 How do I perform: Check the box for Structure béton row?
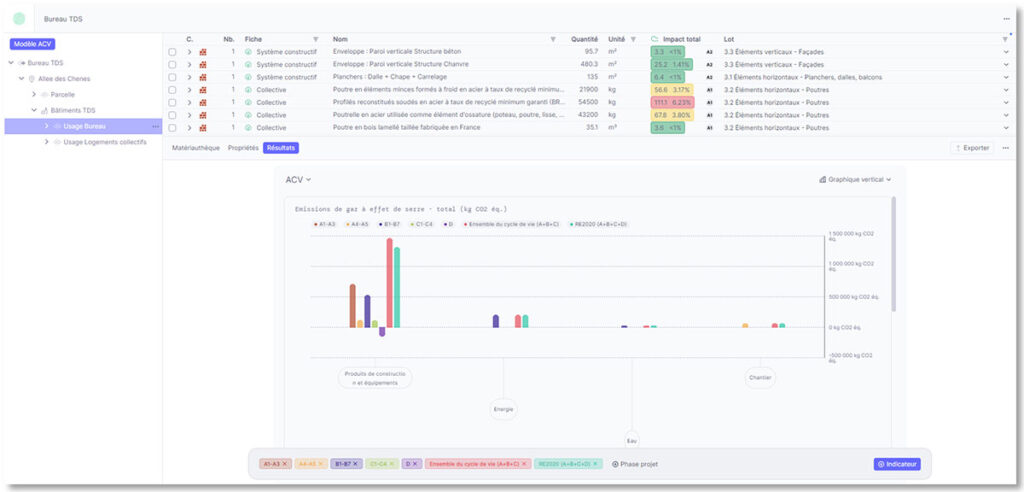[x=173, y=51]
